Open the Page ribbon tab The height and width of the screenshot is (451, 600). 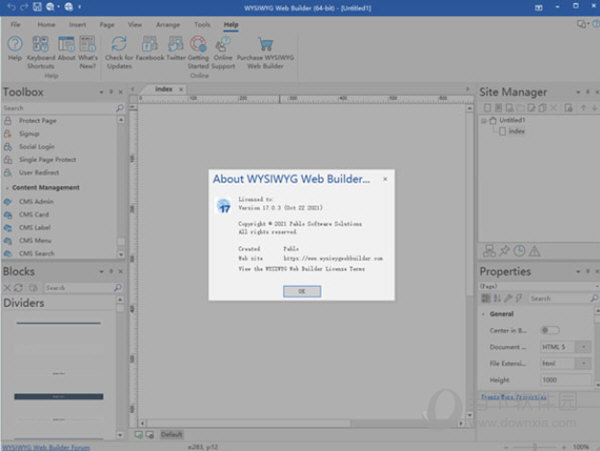click(107, 24)
